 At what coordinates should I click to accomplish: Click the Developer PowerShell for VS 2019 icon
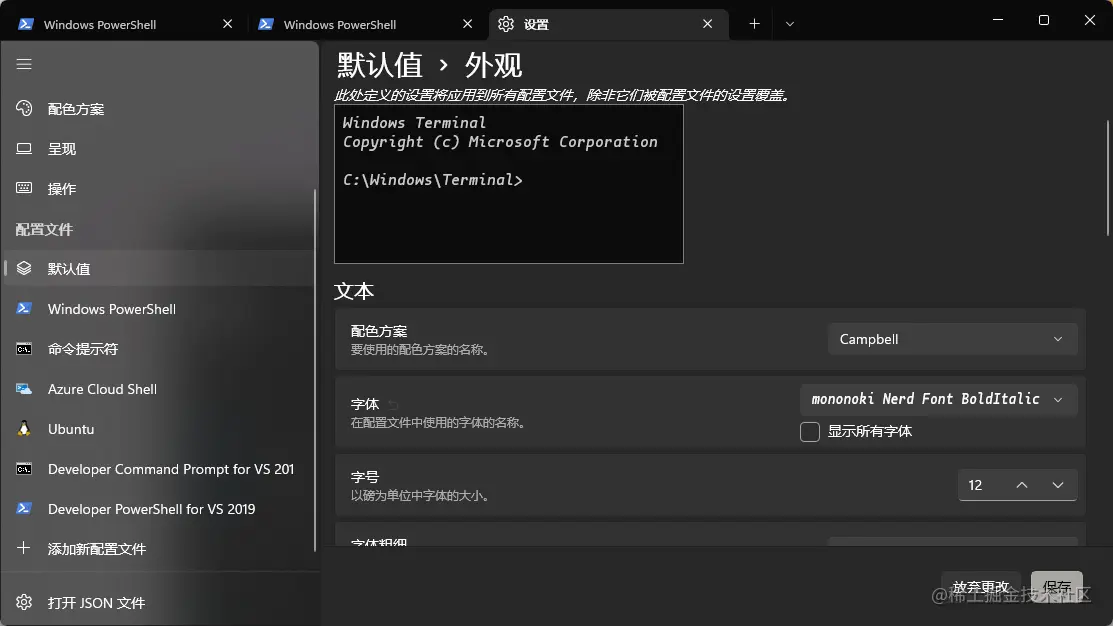tap(24, 508)
